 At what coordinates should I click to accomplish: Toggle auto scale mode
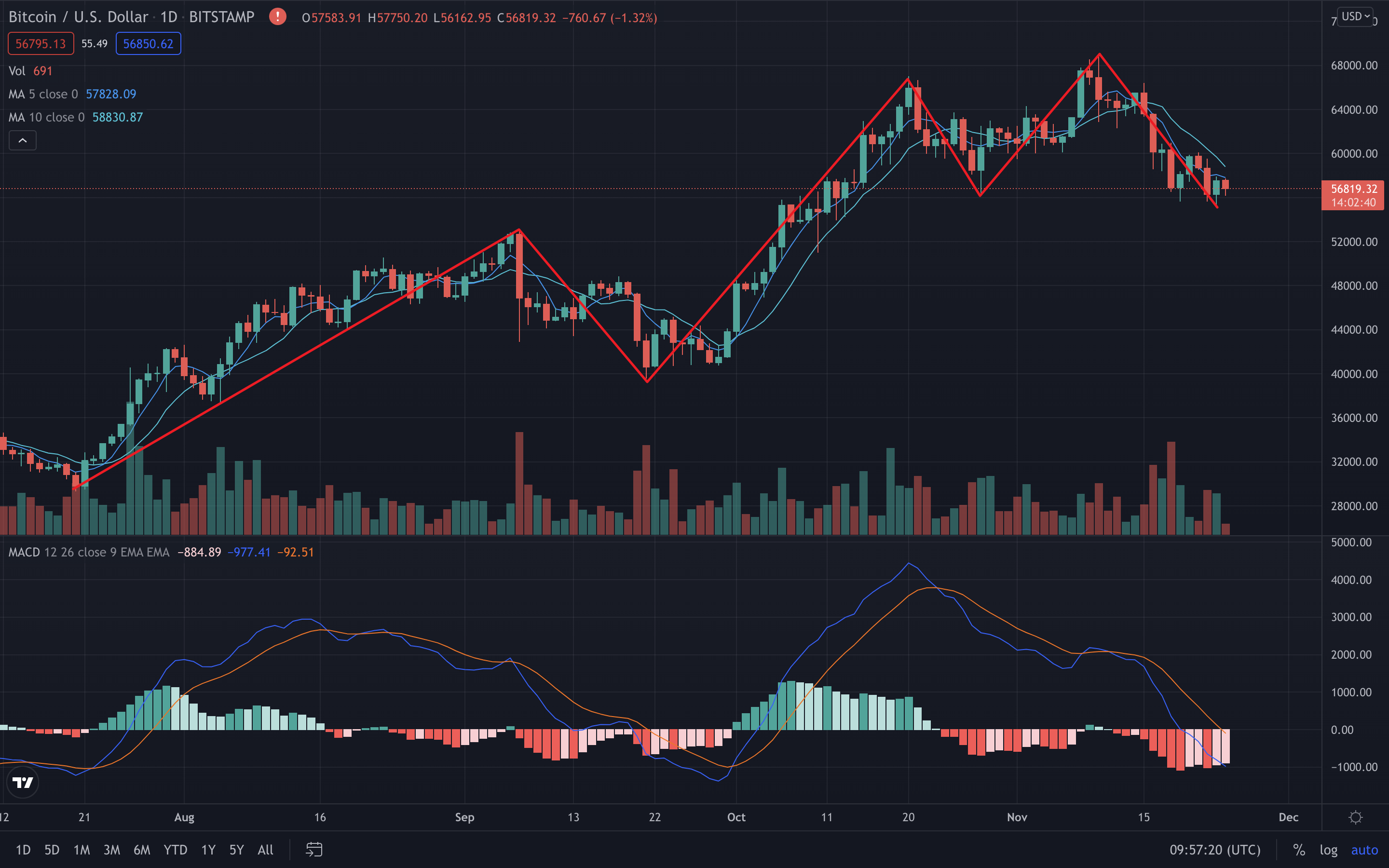(x=1364, y=850)
